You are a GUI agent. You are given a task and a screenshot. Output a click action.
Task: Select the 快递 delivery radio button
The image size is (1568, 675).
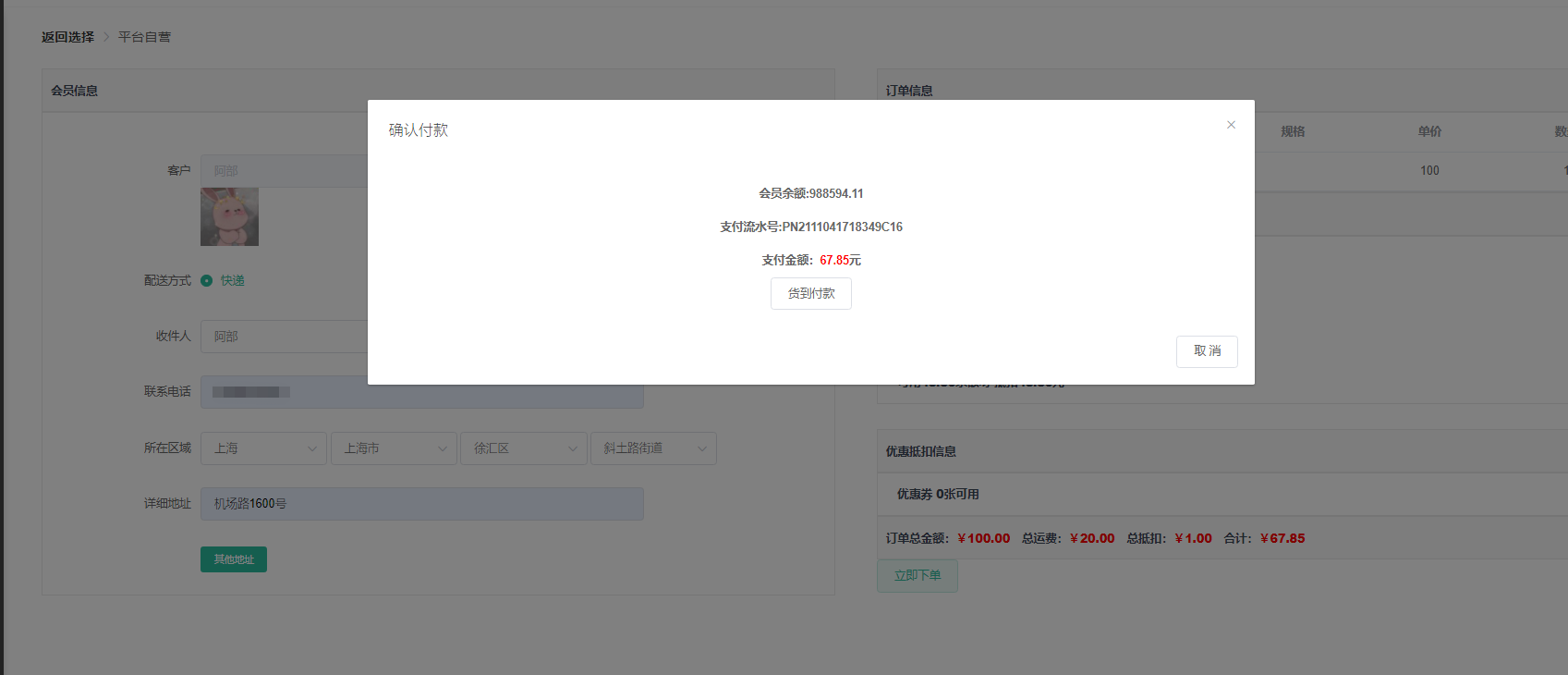click(x=207, y=281)
